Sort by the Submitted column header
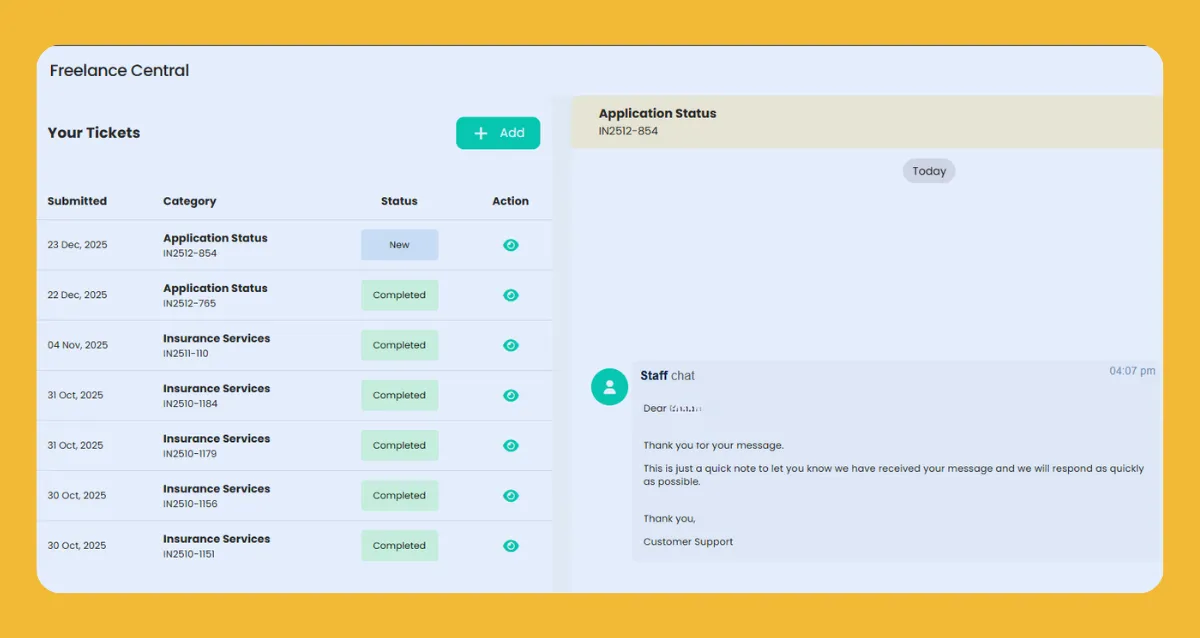The image size is (1200, 638). (77, 200)
